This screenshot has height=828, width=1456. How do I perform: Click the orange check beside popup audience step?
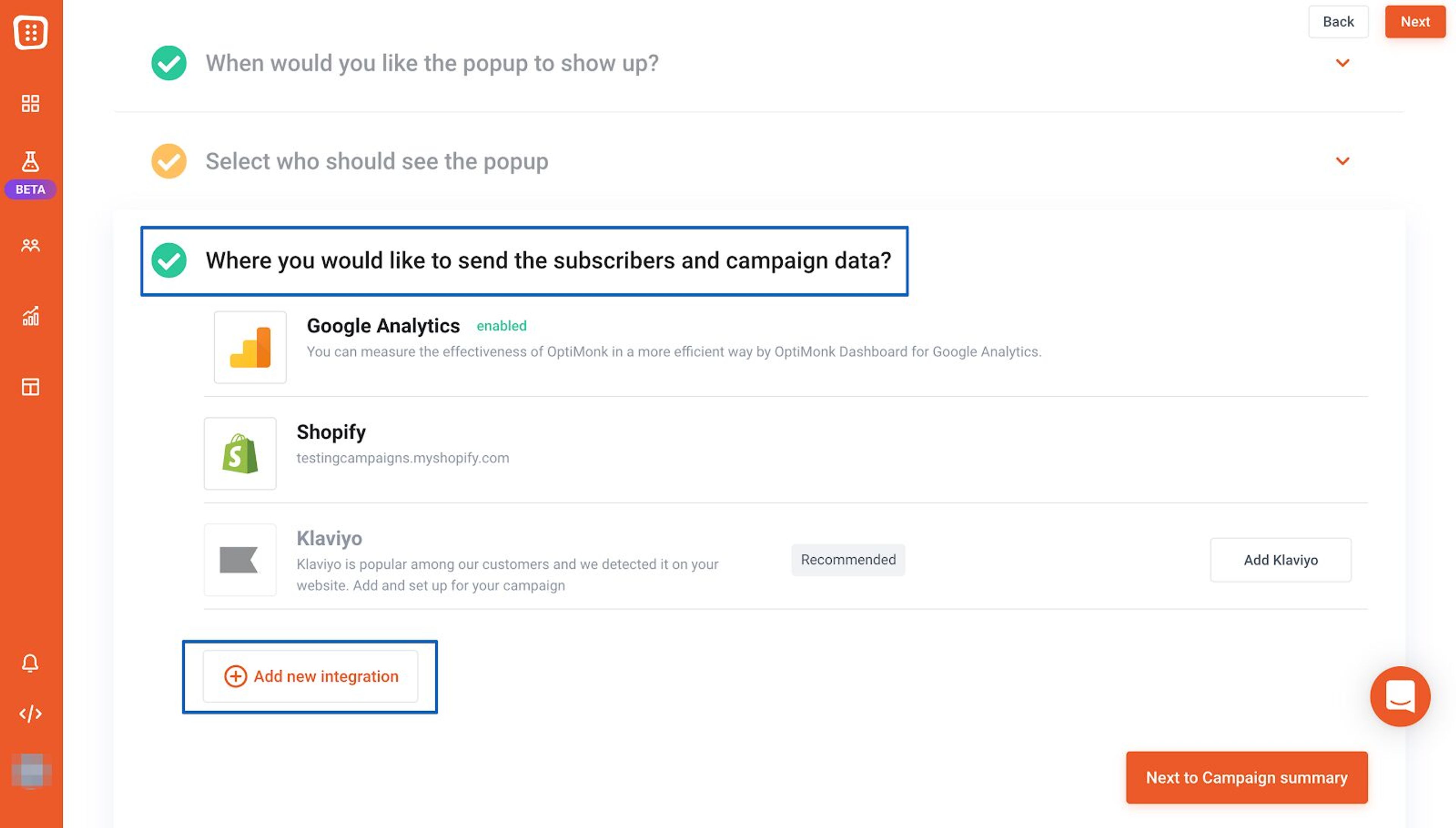168,161
